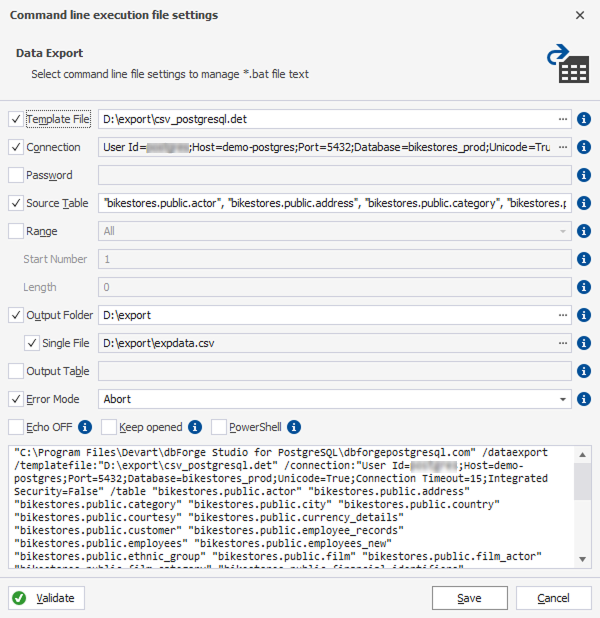Screen dimensions: 600x618
Task: Click info icon for Start Number
Action: pos(583,259)
